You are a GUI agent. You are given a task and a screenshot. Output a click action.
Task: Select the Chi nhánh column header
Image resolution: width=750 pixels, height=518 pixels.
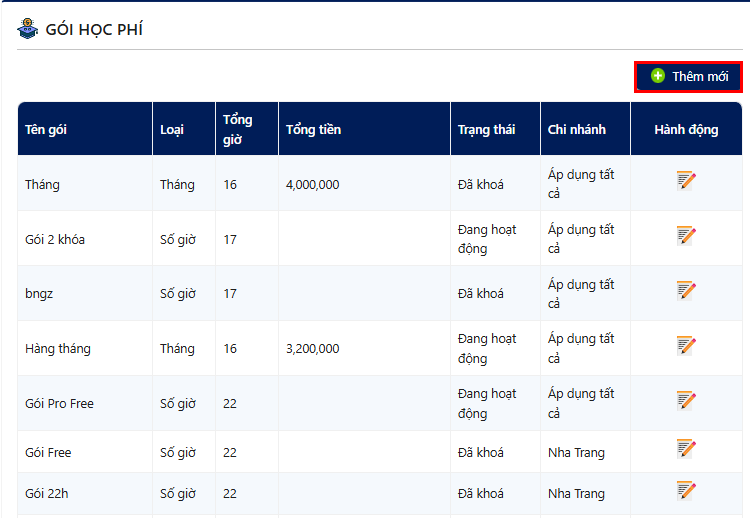pyautogui.click(x=577, y=130)
